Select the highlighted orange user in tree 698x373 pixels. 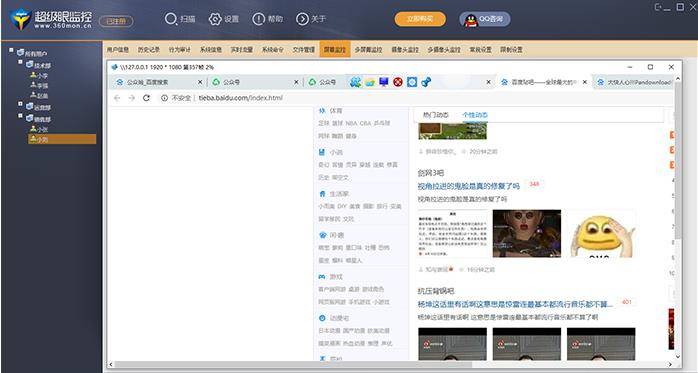[x=62, y=139]
